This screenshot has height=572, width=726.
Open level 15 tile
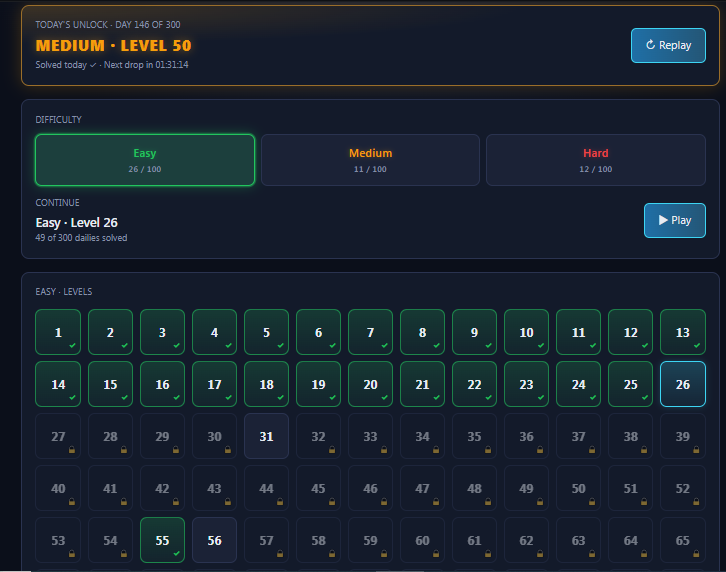click(110, 384)
